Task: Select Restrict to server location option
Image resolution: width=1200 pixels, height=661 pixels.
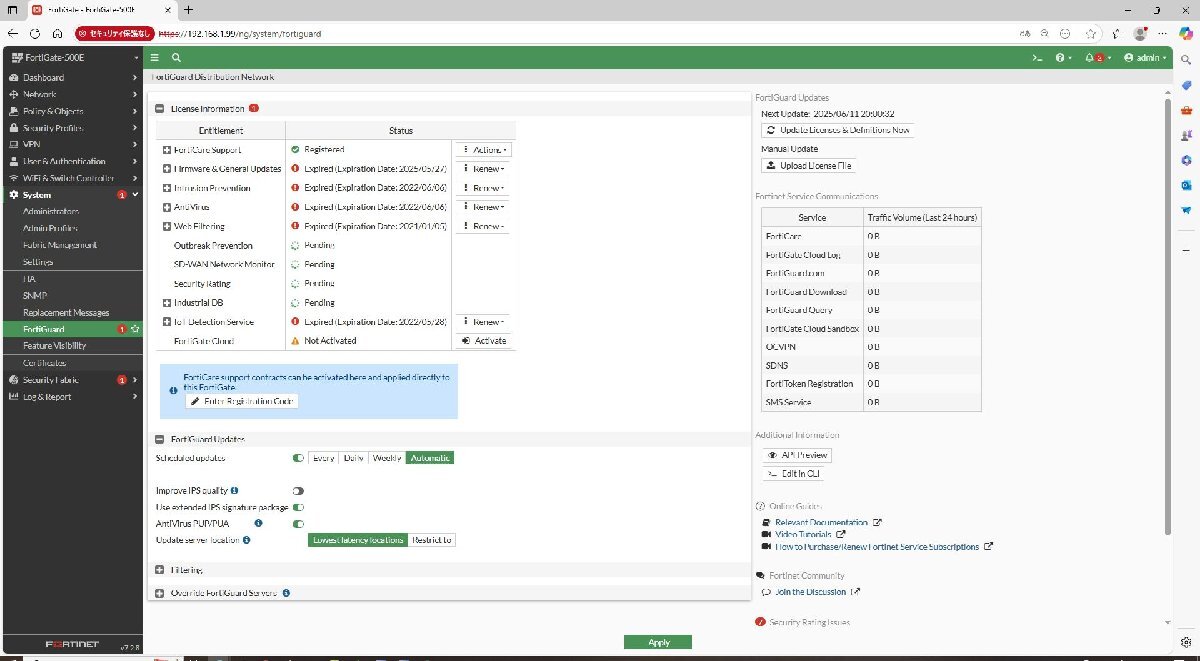Action: point(432,540)
